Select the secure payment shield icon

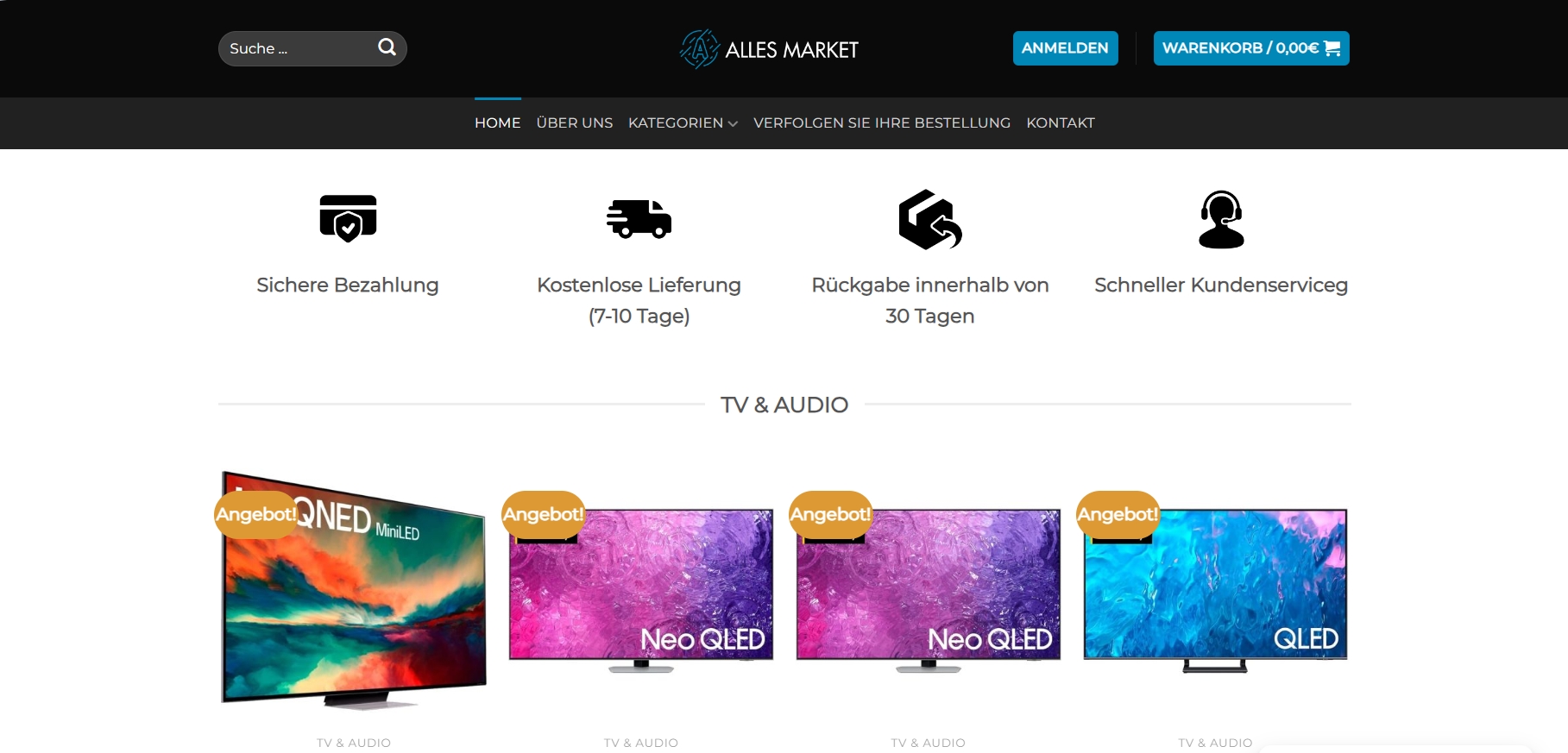pyautogui.click(x=348, y=218)
